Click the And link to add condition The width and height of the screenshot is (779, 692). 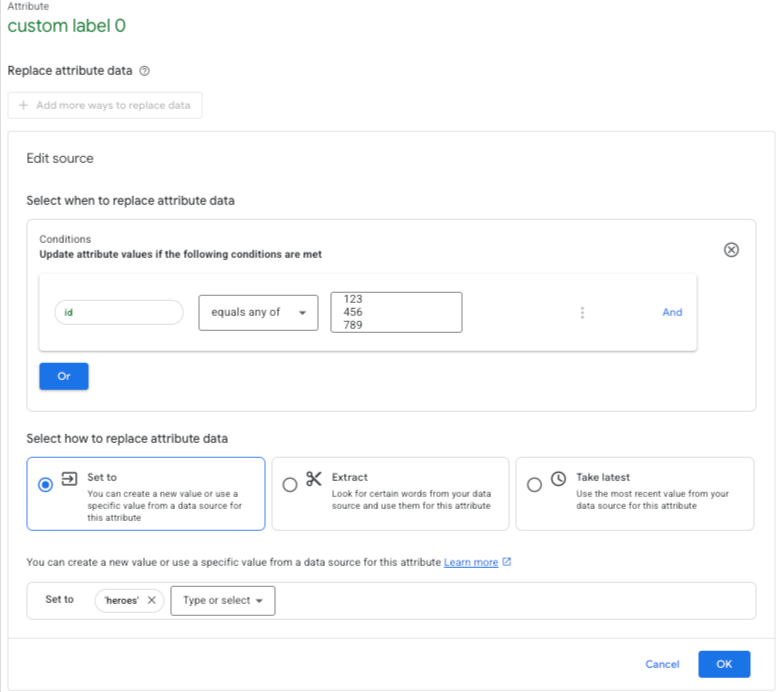click(672, 312)
